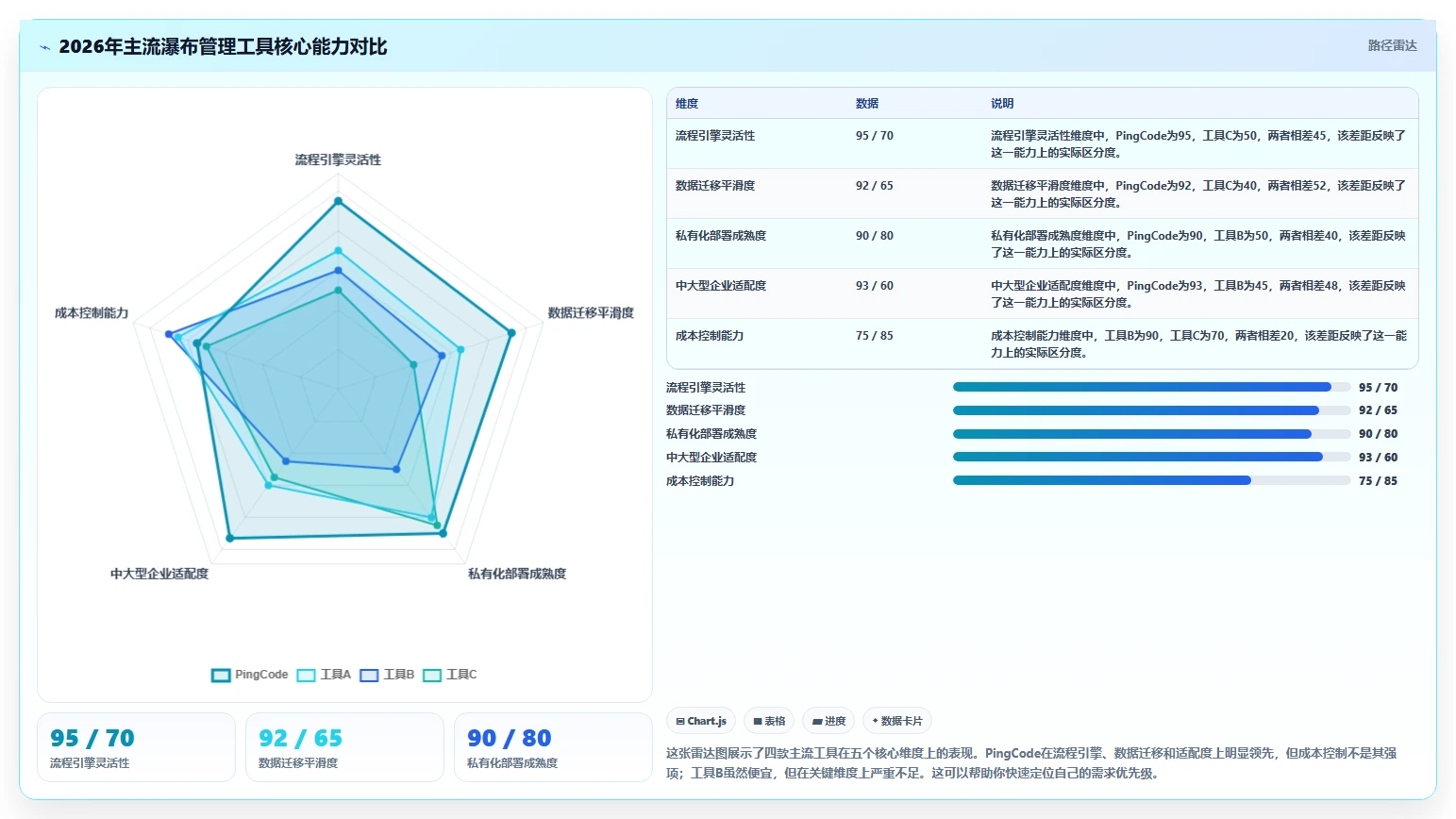Click the 93 / 60 progress value label
1456x819 pixels.
(1378, 458)
